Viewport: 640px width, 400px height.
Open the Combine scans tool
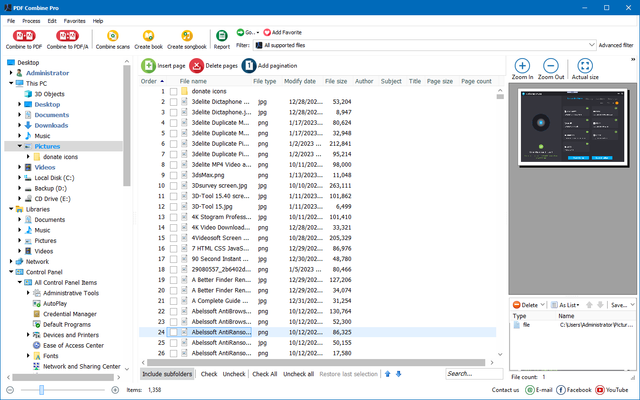click(x=111, y=33)
